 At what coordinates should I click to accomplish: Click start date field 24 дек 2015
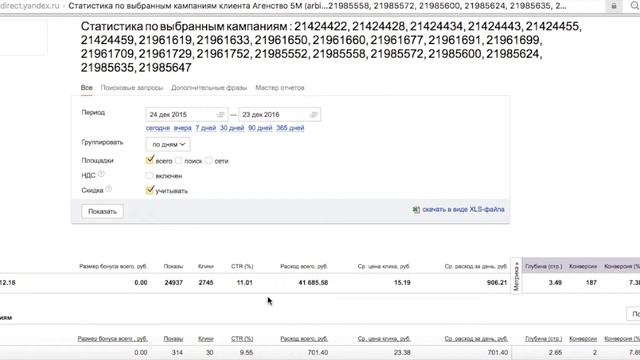click(187, 115)
